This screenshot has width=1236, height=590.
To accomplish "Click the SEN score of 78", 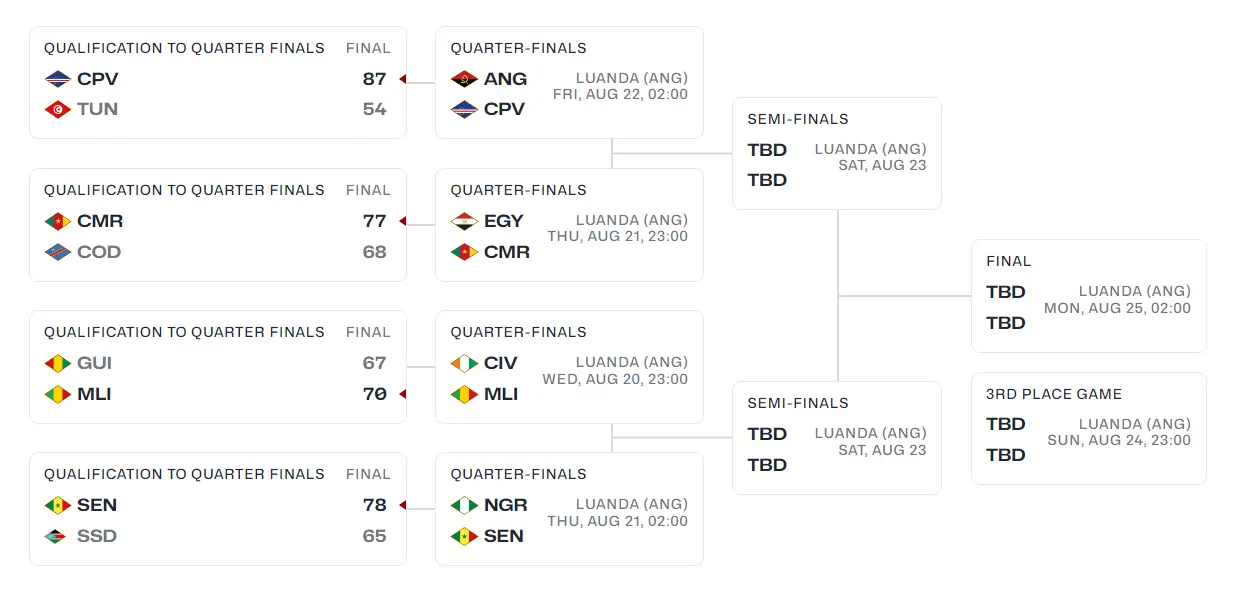I will tap(374, 505).
